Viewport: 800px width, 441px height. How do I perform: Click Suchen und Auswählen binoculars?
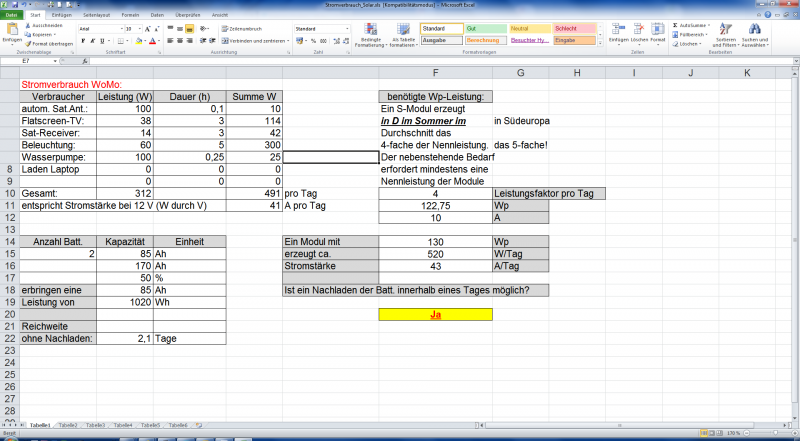(755, 35)
